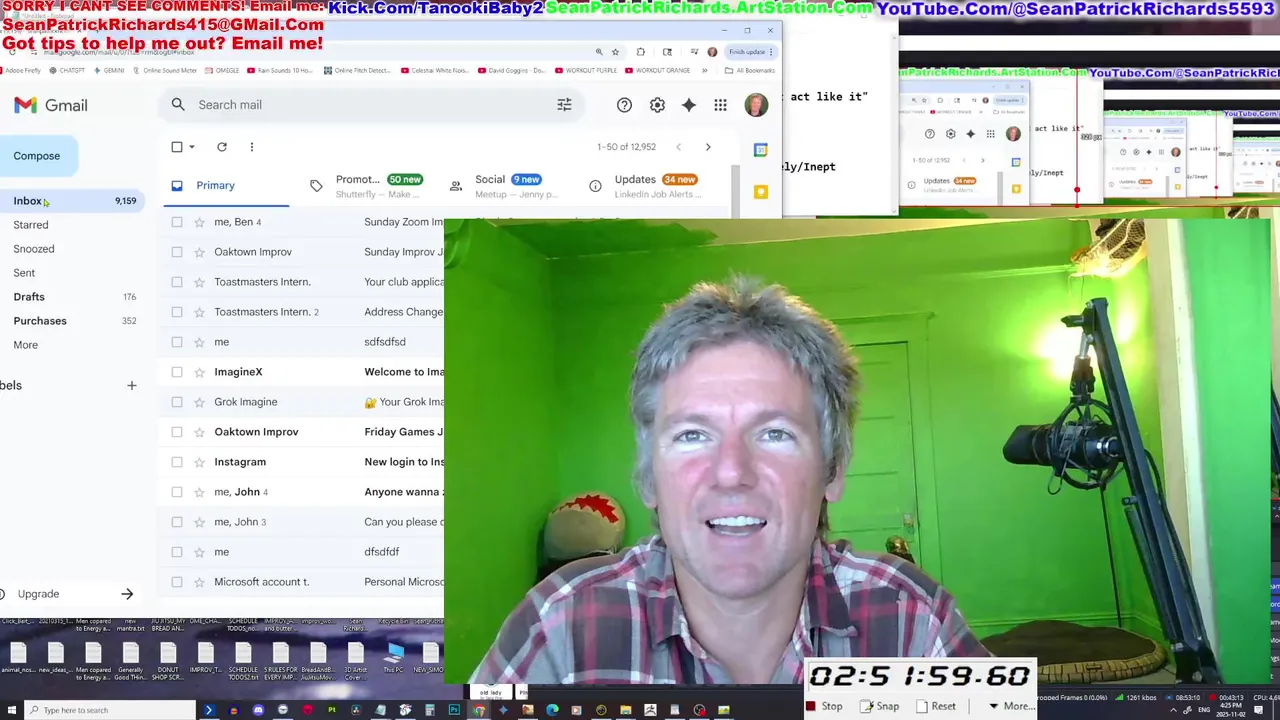Create new label with plus icon
This screenshot has height=720, width=1280.
[131, 385]
